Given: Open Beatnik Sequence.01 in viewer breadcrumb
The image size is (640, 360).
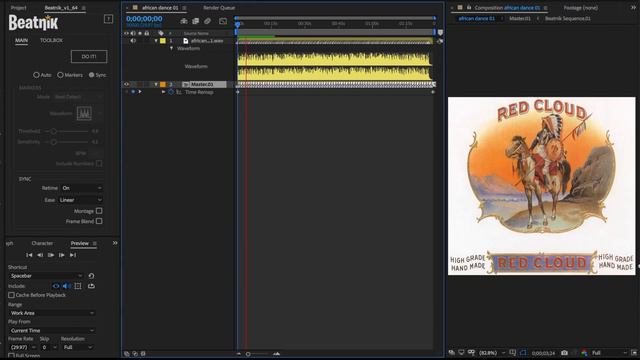Looking at the screenshot, I should (568, 19).
